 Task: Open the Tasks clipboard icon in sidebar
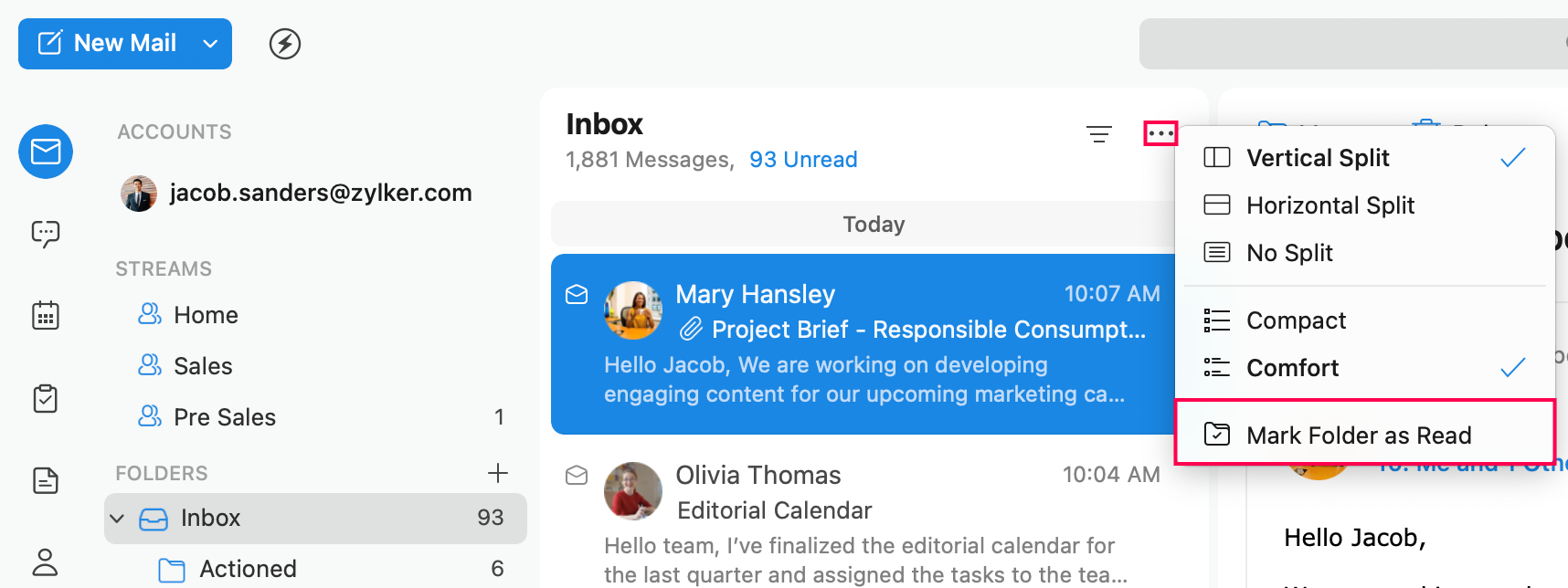point(46,398)
